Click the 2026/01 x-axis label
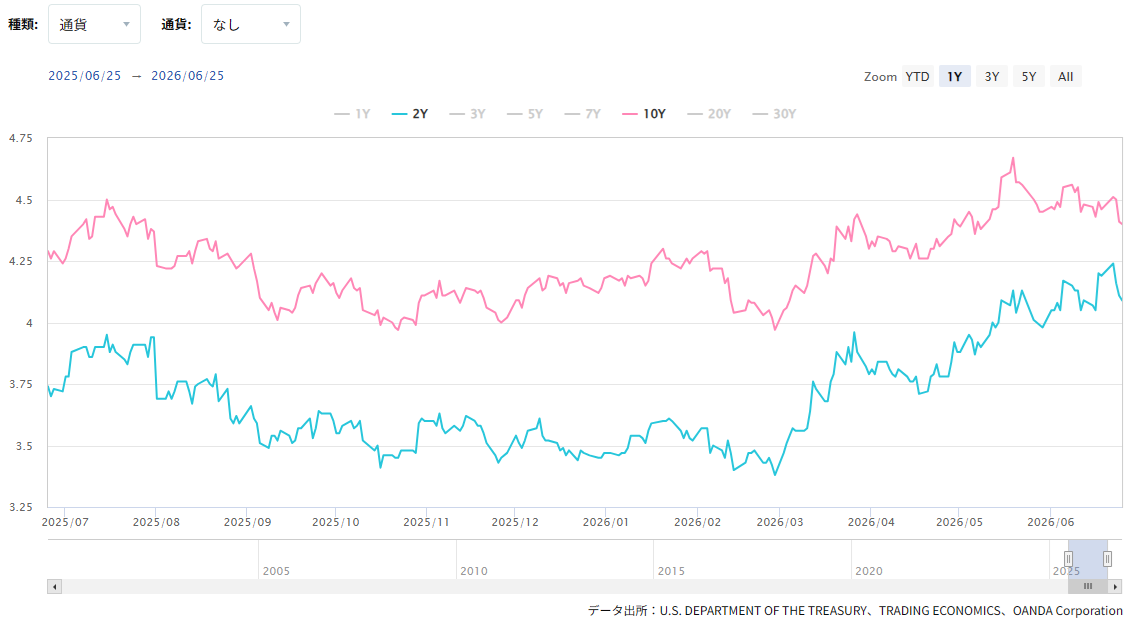The height and width of the screenshot is (619, 1134). click(605, 522)
